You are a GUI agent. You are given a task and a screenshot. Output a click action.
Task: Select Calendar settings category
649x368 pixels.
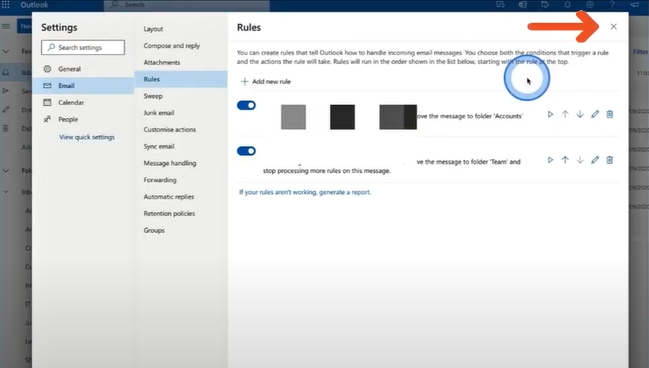pos(83,102)
